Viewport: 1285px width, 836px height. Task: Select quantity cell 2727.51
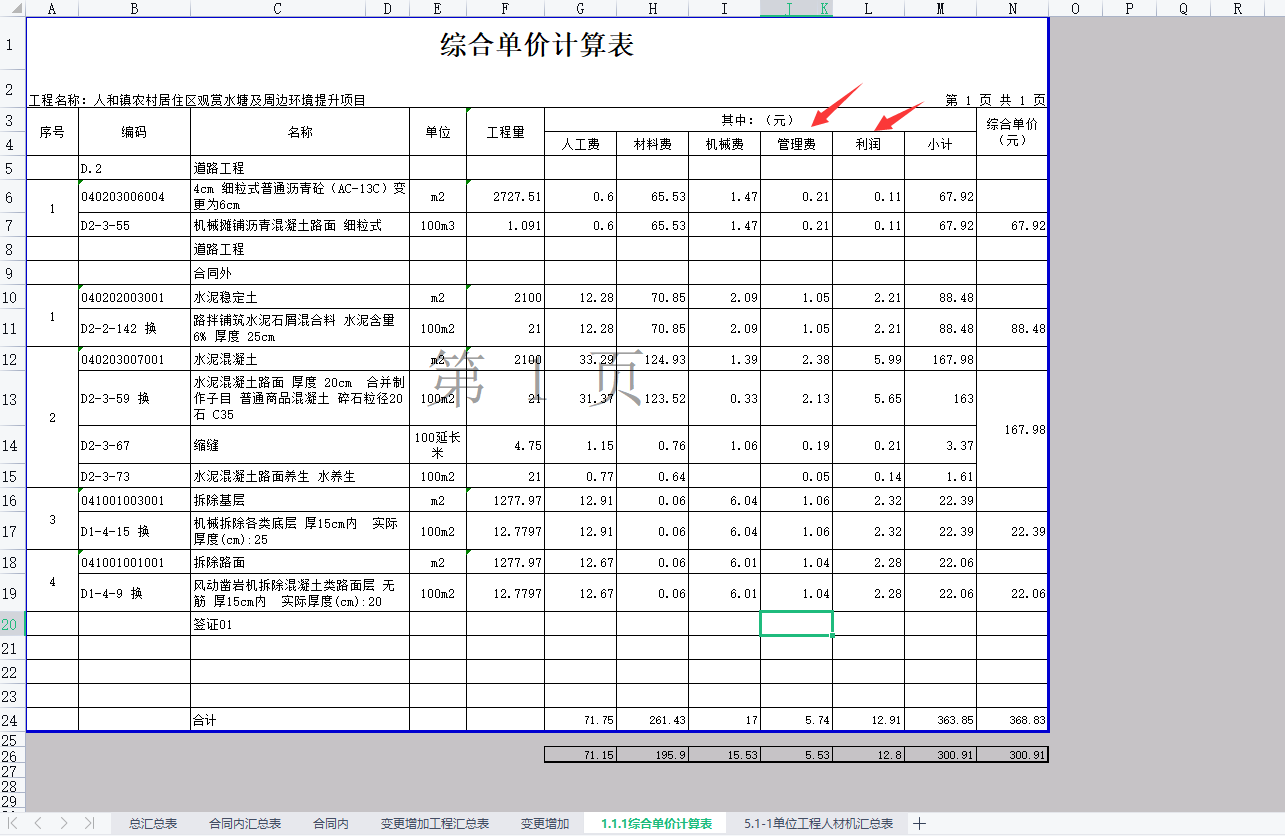(x=505, y=197)
